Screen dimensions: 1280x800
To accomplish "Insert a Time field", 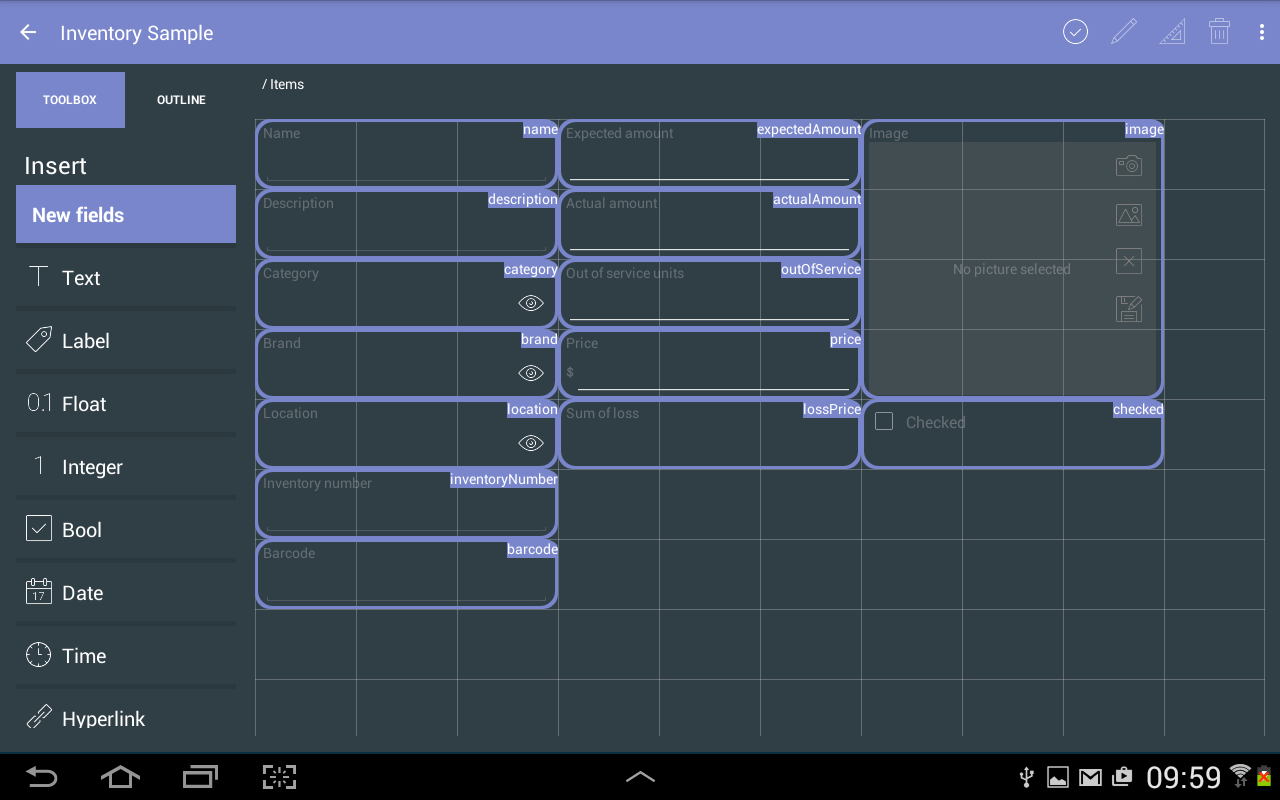I will 126,655.
